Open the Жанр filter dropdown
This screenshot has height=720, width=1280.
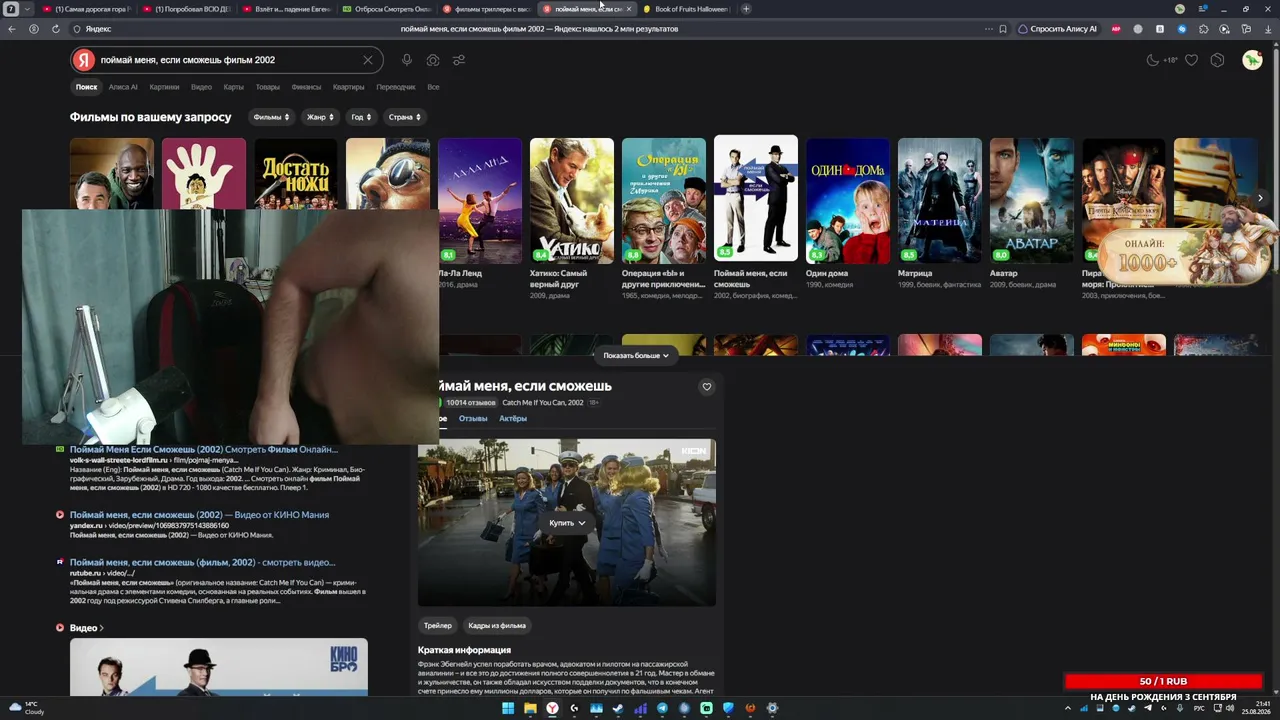pos(320,117)
